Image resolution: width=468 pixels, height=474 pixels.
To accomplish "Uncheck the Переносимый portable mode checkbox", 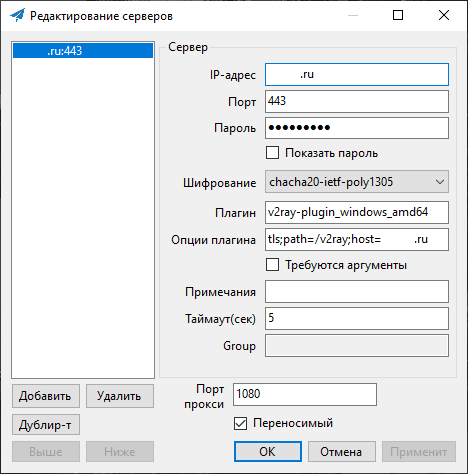I will (240, 423).
